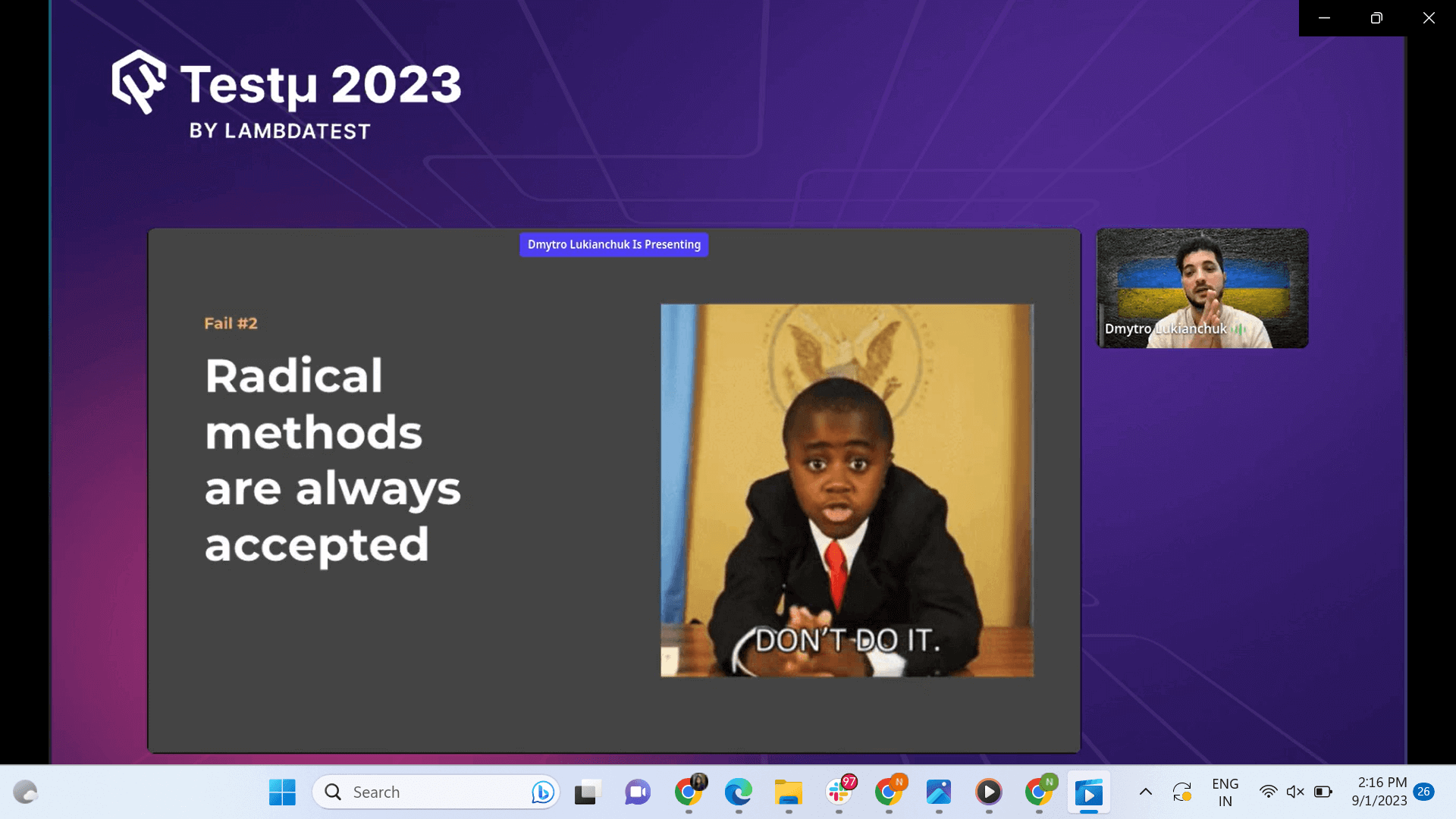Launch Microsoft Edge from the taskbar

tap(738, 792)
